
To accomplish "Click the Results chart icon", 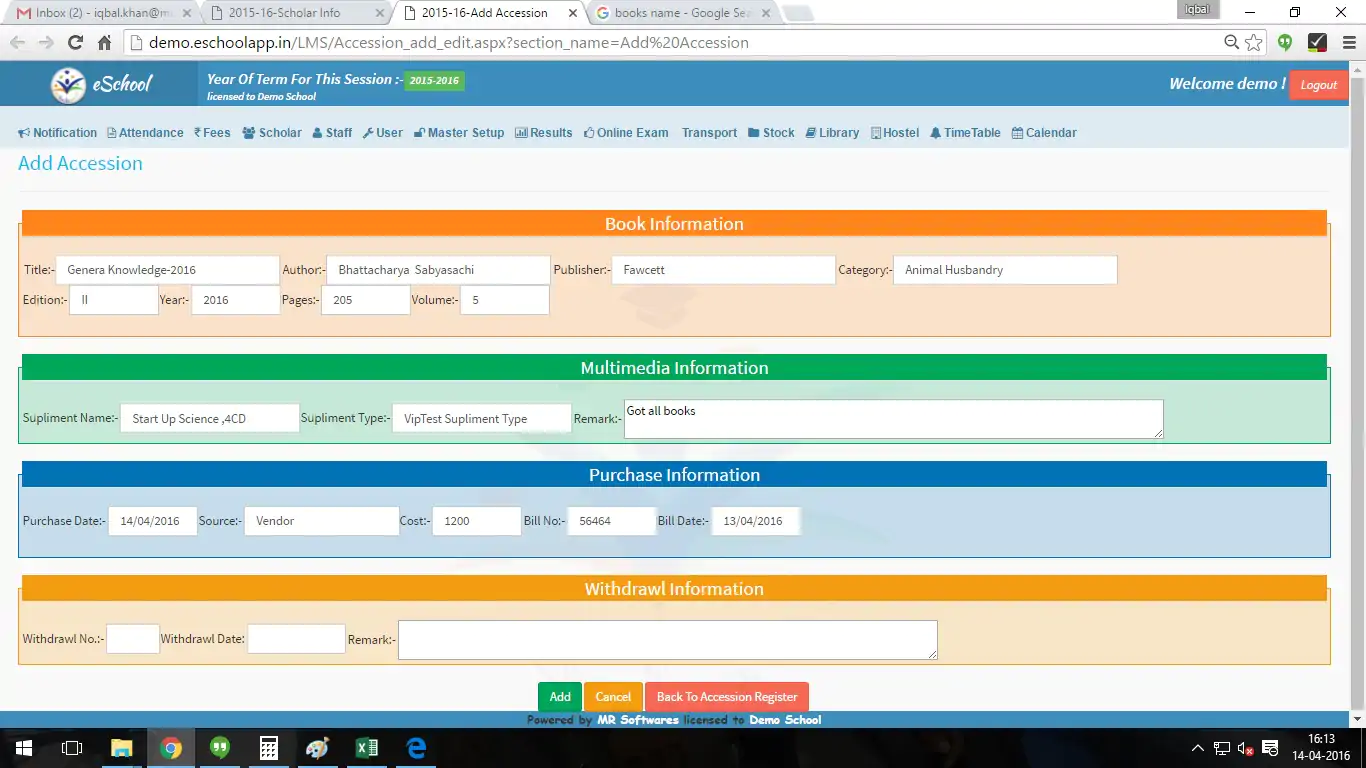I will [x=521, y=132].
